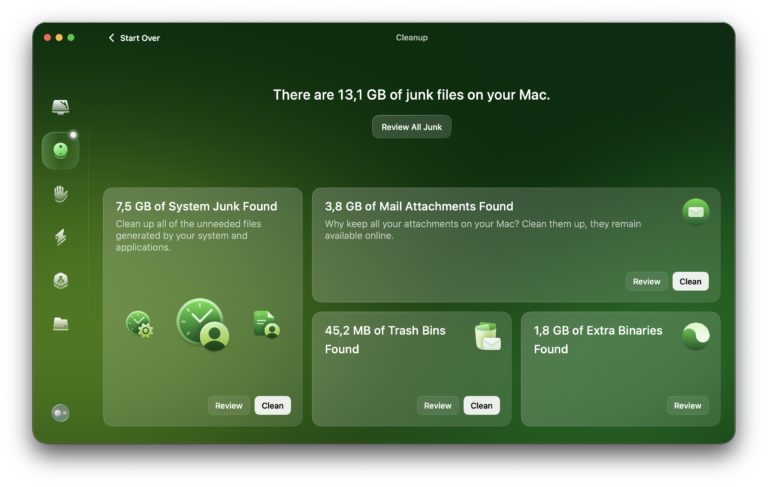
Task: Click the '7,5 GB of System Junk Found' heading
Action: tap(196, 206)
